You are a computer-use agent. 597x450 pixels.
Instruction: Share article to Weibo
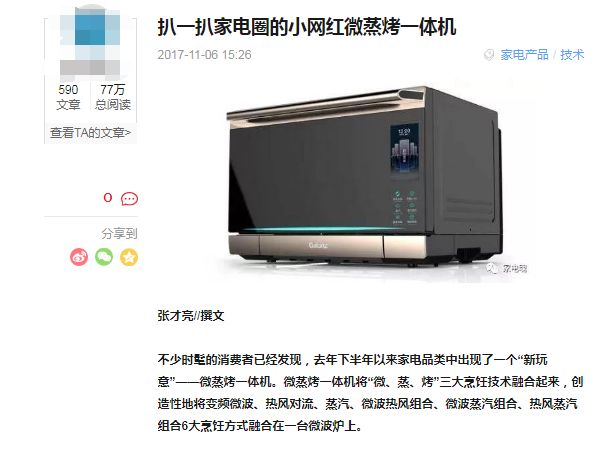tap(79, 257)
